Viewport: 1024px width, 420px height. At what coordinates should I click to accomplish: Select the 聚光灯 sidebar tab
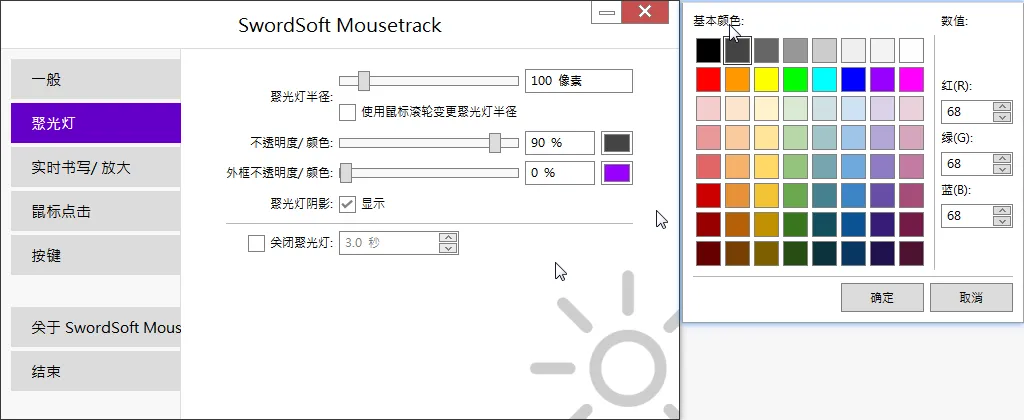click(x=95, y=123)
